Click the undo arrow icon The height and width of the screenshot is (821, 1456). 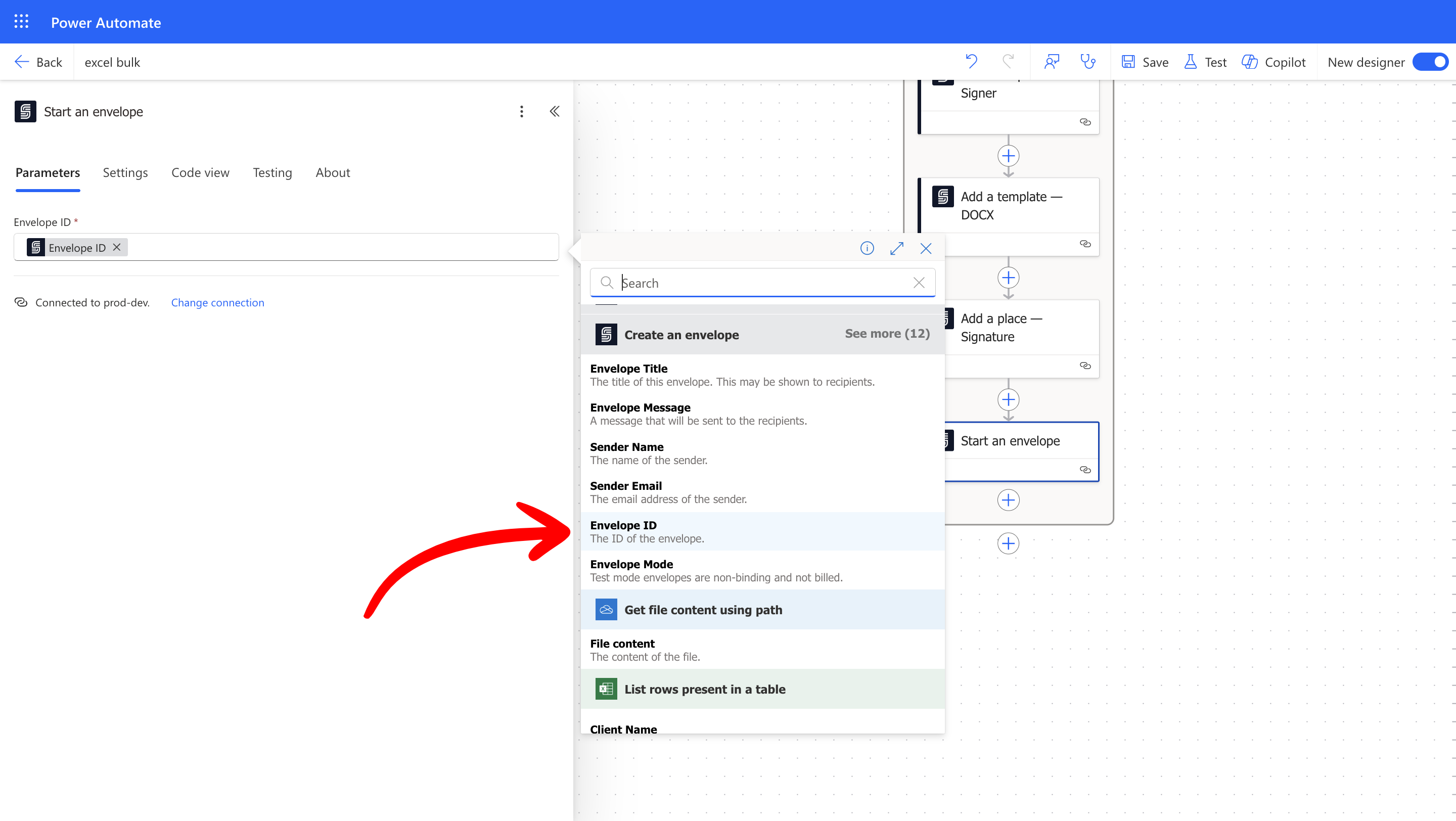[971, 62]
